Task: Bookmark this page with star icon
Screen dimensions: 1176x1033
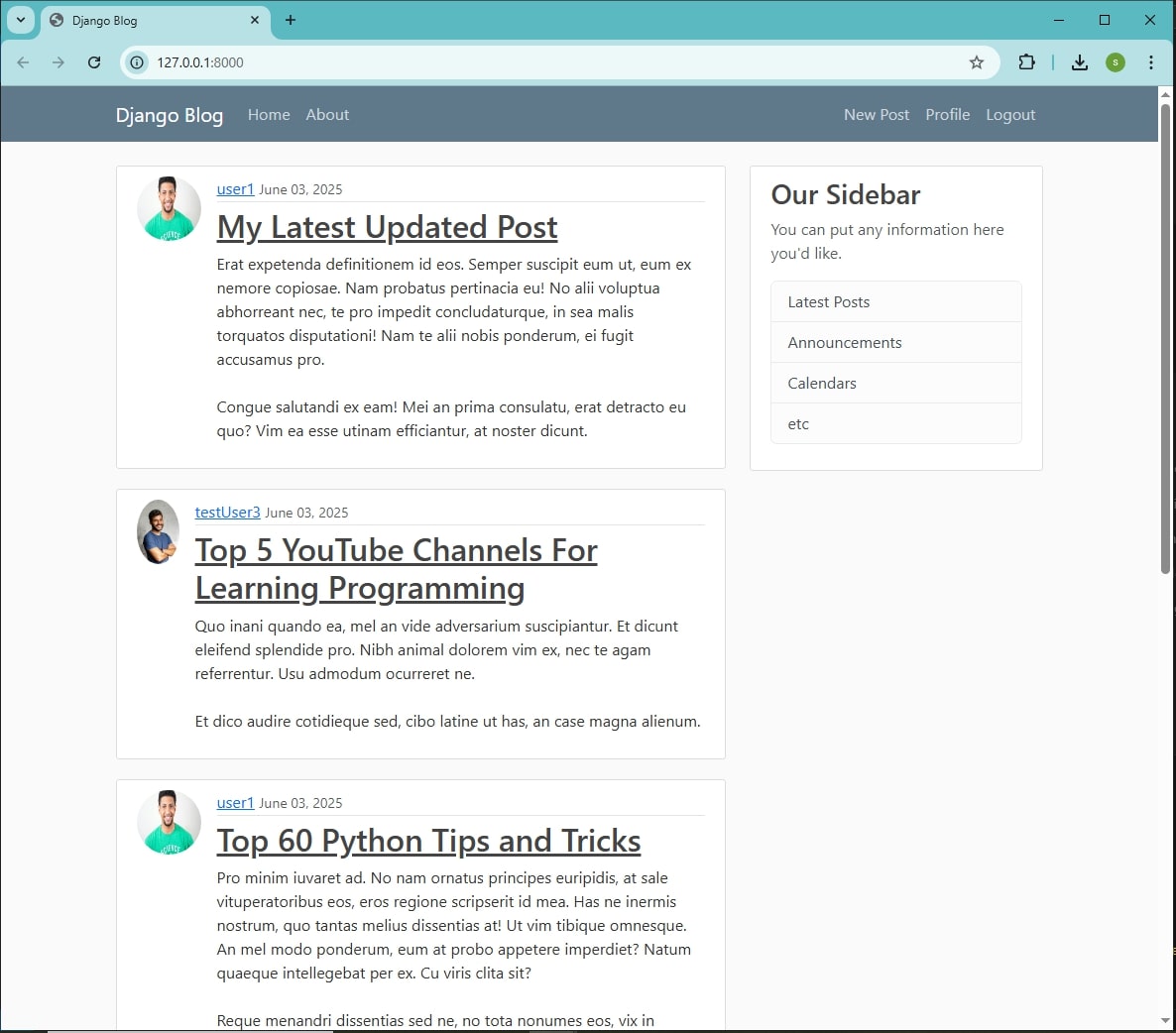Action: (x=976, y=62)
